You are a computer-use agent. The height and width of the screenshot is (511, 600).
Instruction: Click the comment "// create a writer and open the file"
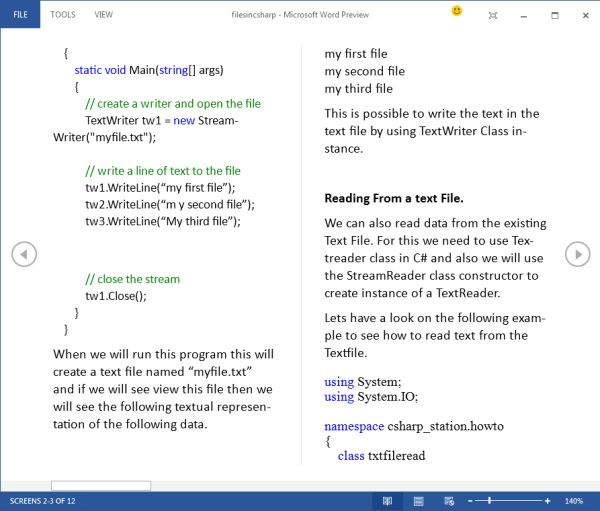(x=173, y=104)
